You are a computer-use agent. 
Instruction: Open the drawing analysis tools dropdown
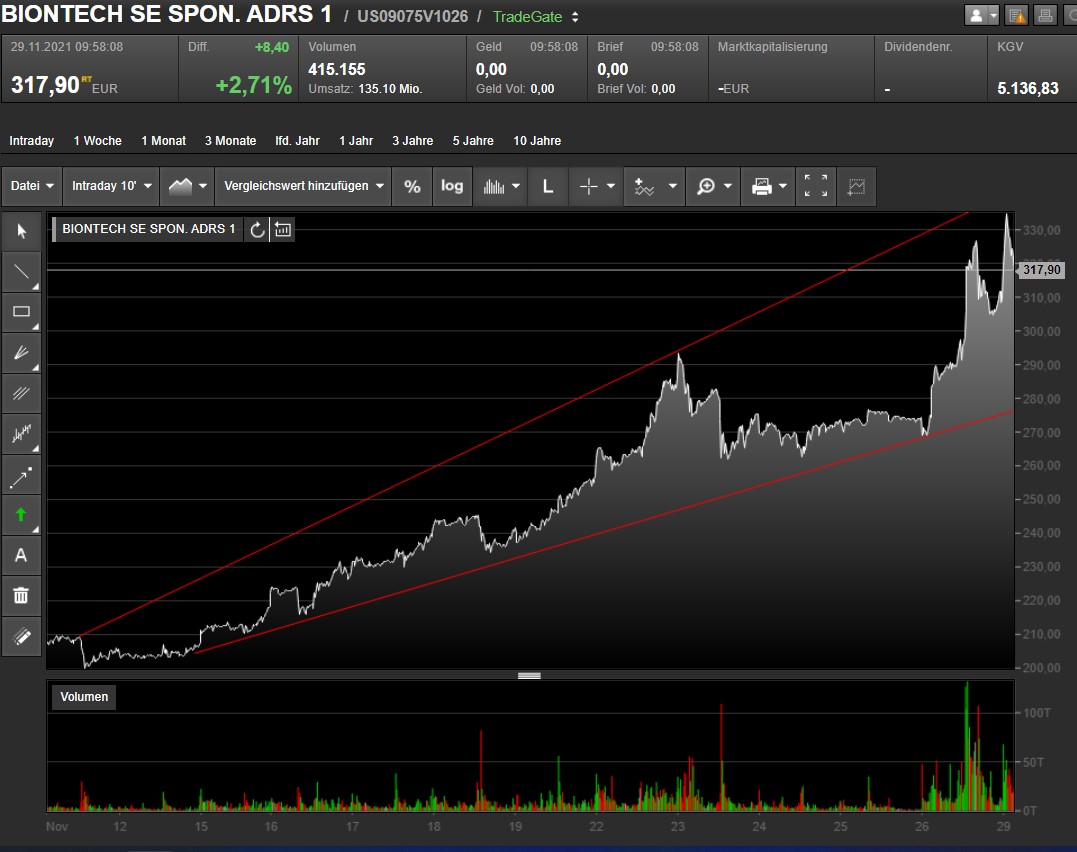[x=655, y=186]
